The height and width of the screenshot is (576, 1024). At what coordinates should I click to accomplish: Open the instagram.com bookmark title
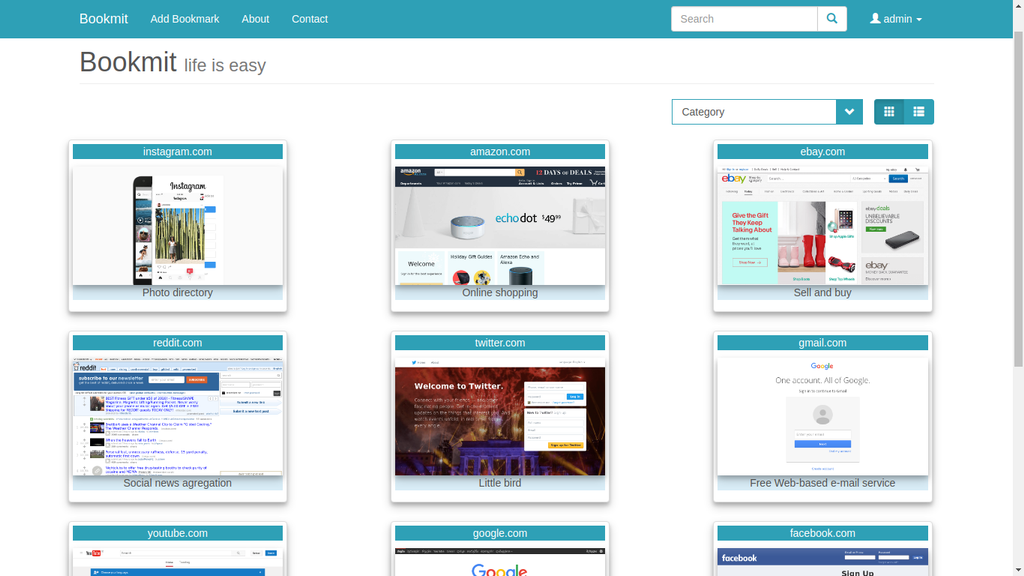tap(178, 152)
